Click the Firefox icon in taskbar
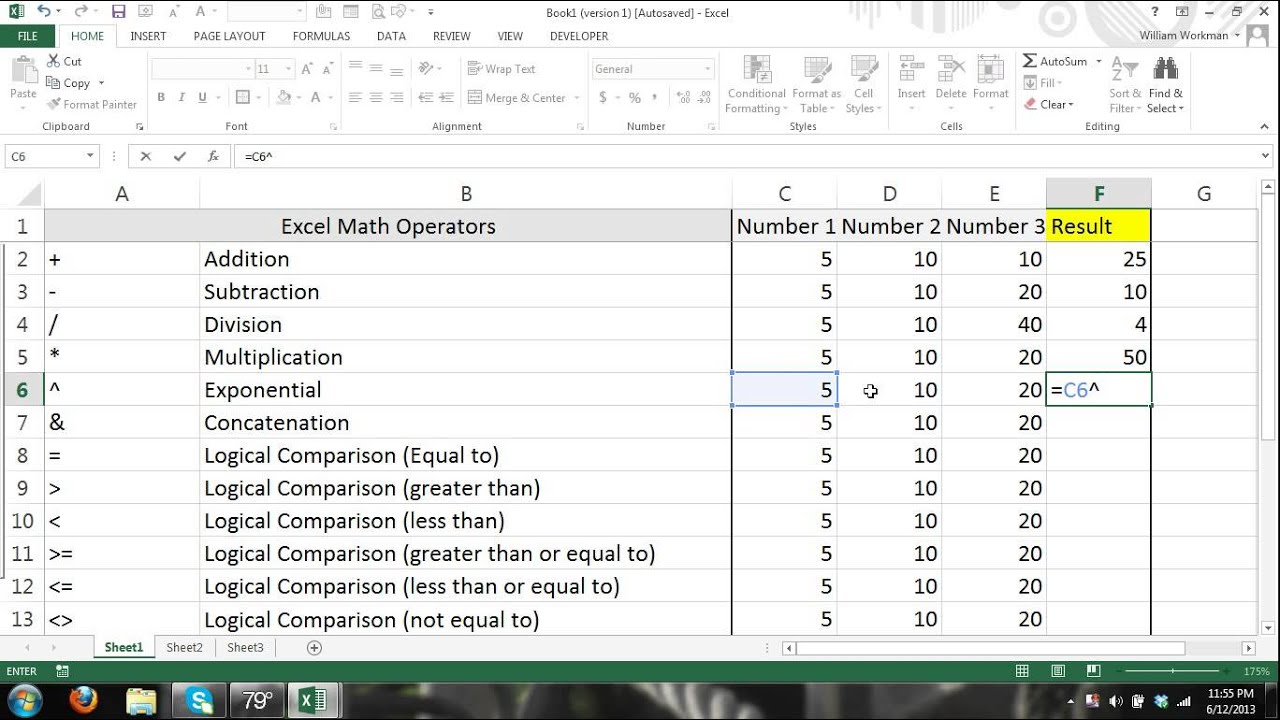The height and width of the screenshot is (720, 1280). pos(84,700)
